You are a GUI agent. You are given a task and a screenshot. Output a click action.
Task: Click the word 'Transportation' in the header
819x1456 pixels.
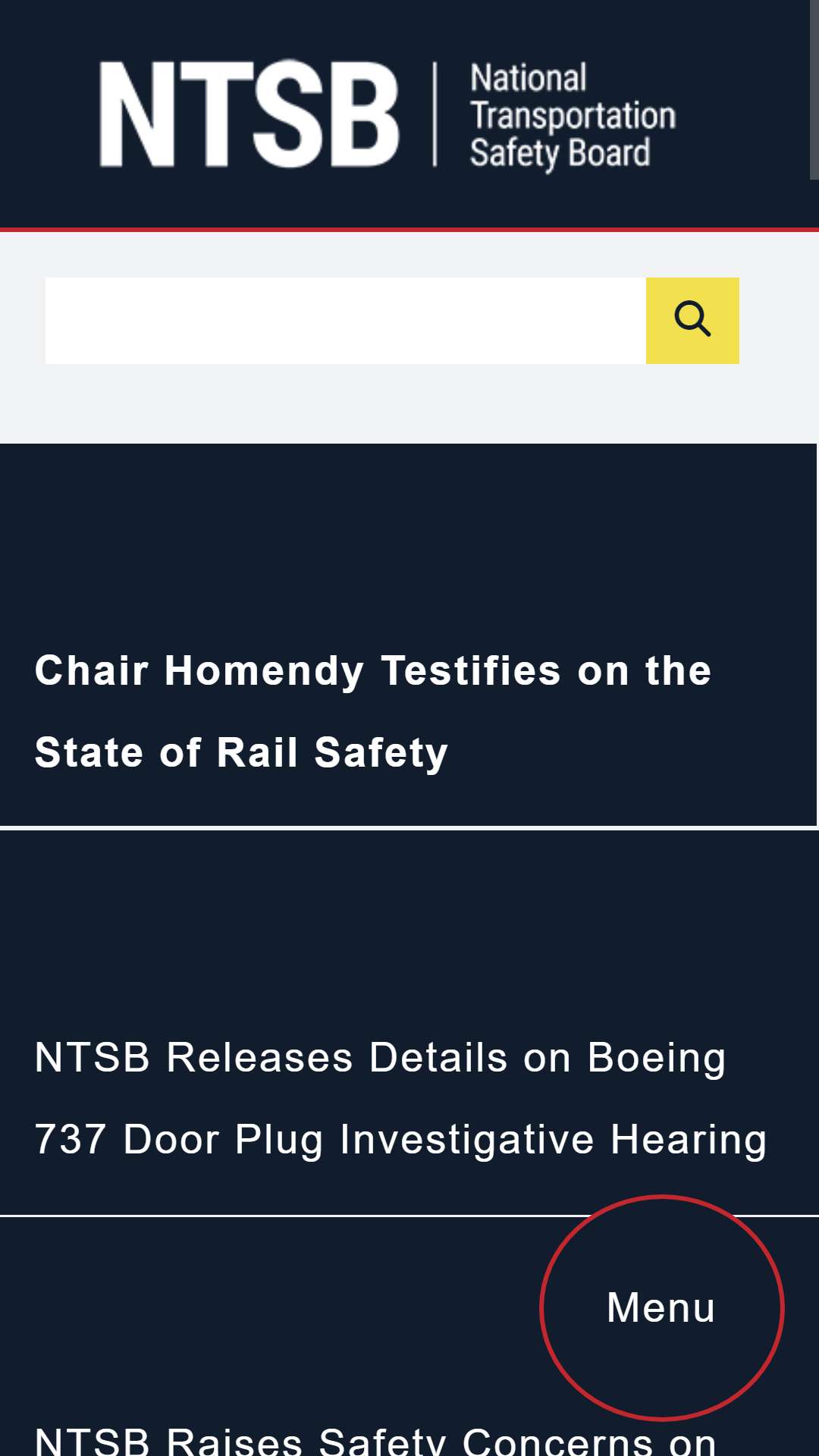click(573, 115)
